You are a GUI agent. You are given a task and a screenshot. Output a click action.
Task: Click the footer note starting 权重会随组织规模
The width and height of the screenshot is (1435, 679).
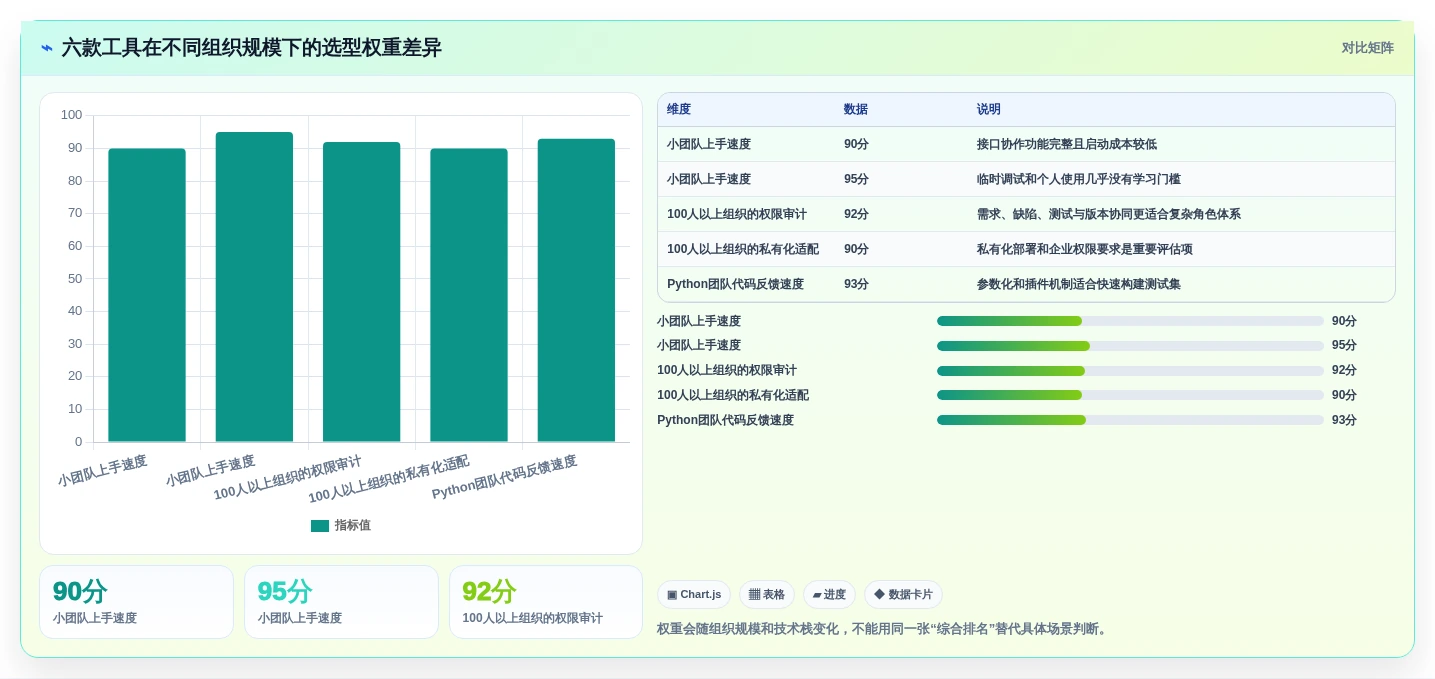tap(884, 629)
